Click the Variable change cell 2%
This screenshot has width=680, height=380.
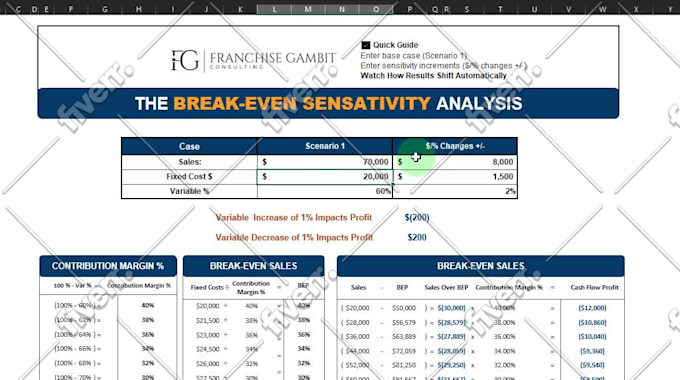click(455, 191)
